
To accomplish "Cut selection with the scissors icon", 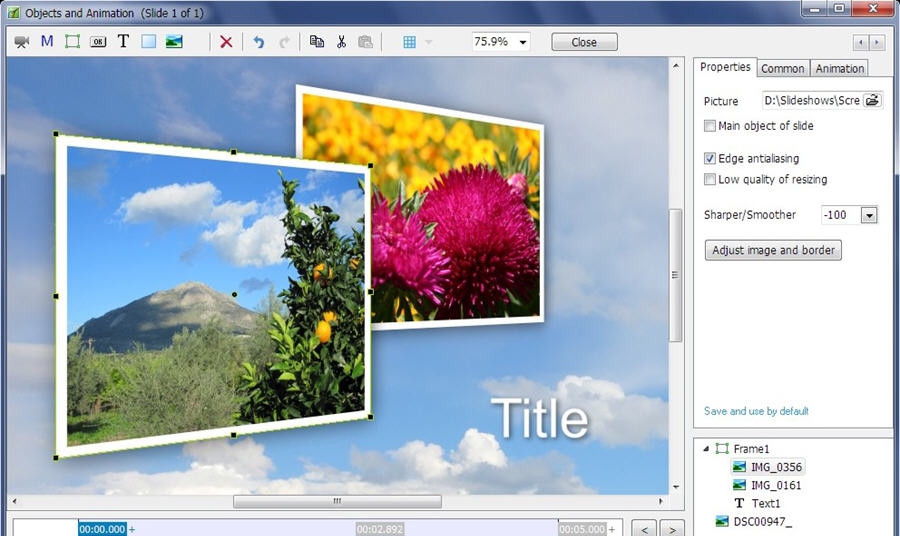I will (x=341, y=42).
